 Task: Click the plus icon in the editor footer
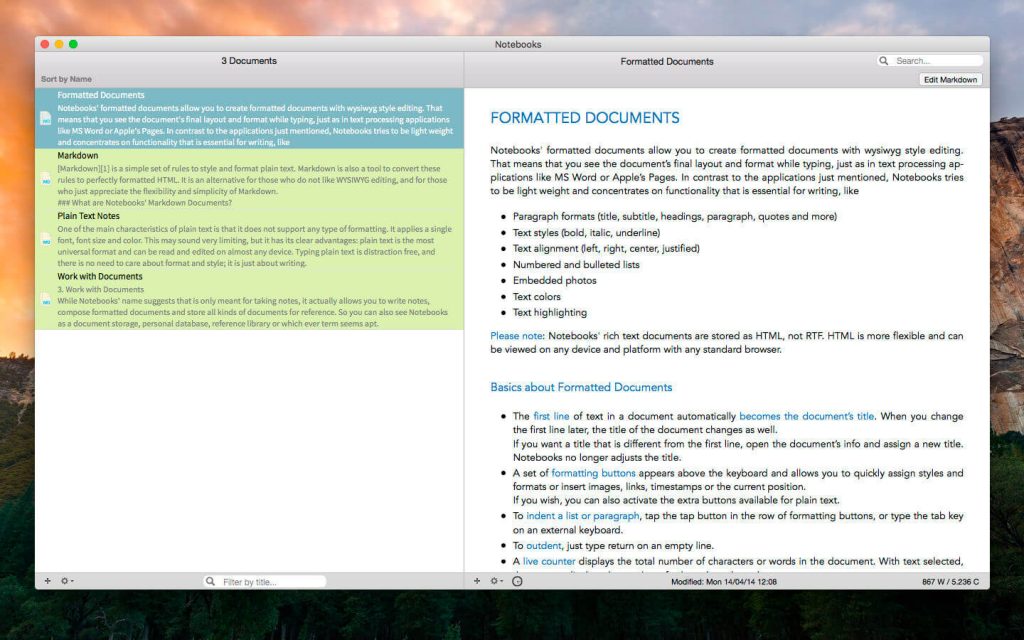pyautogui.click(x=479, y=580)
